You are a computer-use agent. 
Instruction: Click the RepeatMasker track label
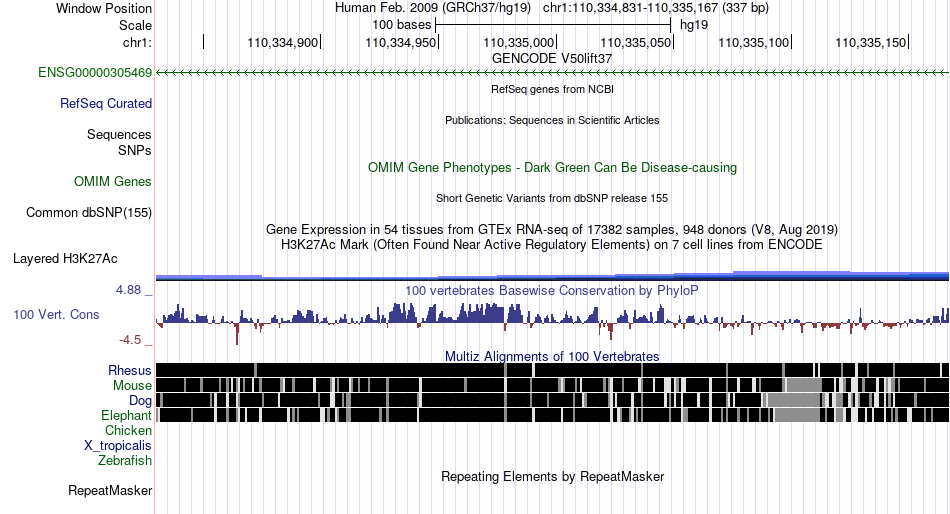click(110, 491)
